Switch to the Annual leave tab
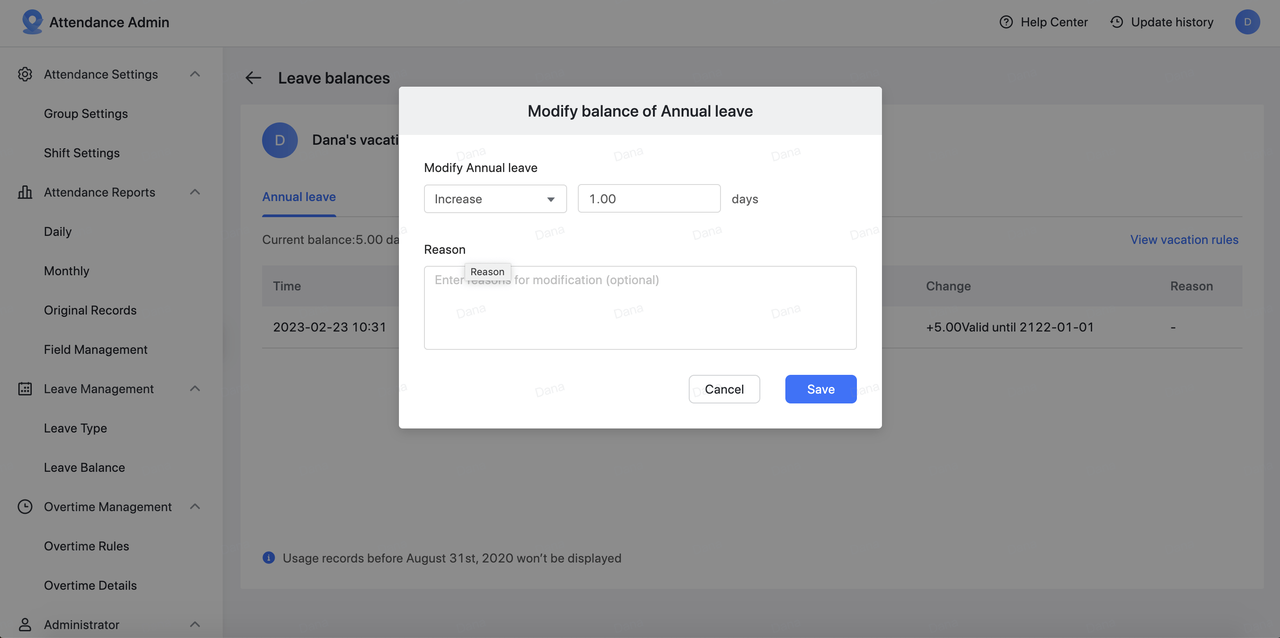This screenshot has width=1280, height=638. tap(299, 197)
